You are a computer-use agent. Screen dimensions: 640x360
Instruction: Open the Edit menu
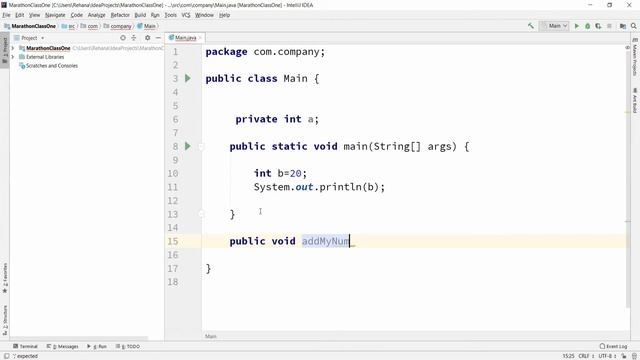point(20,15)
